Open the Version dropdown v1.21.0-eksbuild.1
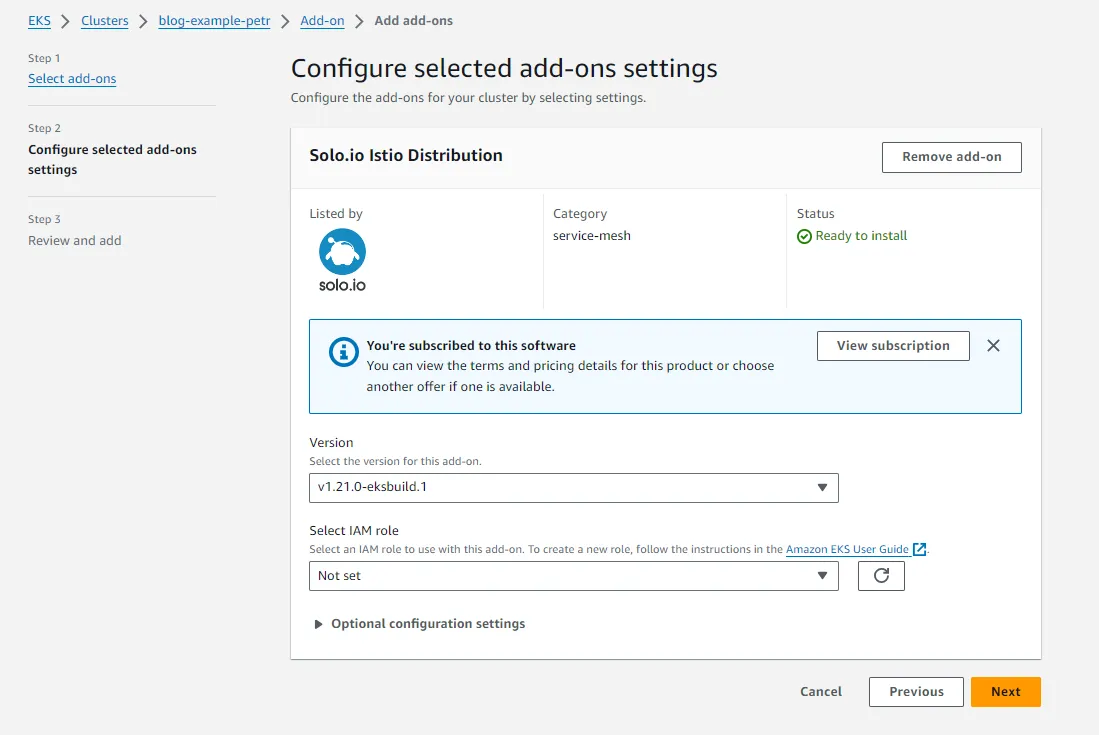The height and width of the screenshot is (735, 1099). click(573, 488)
